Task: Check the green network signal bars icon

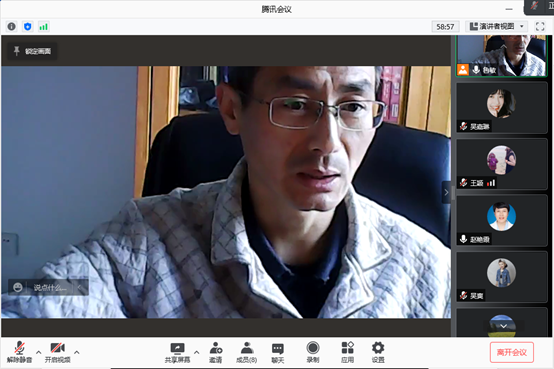Action: coord(43,27)
